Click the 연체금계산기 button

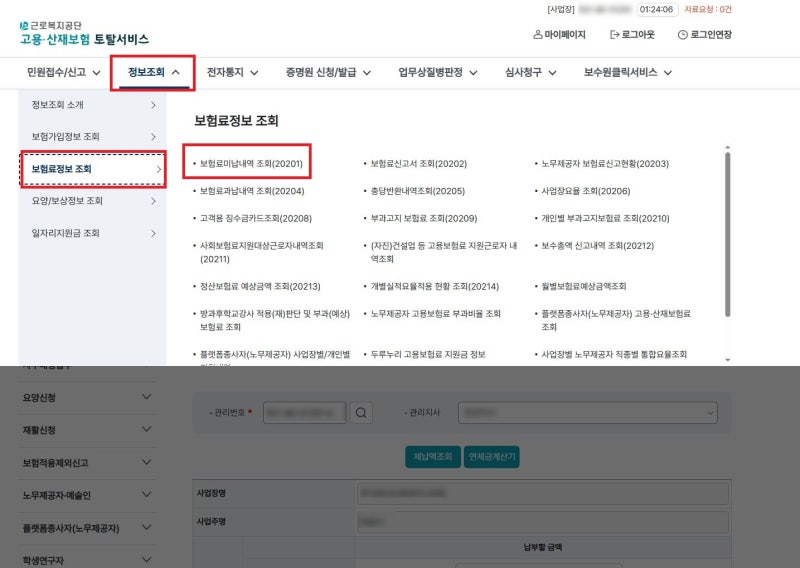pos(492,456)
